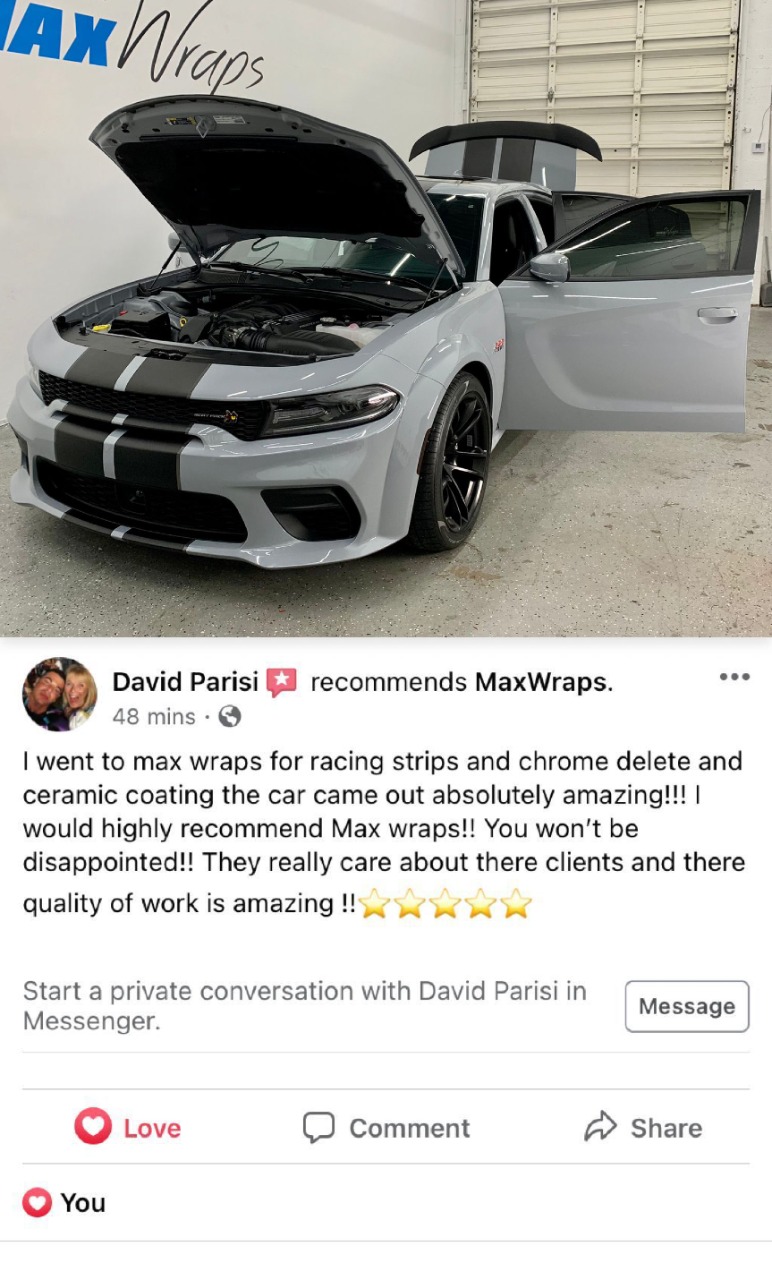
Task: View the gray Dodge Charger photo
Action: 386,318
